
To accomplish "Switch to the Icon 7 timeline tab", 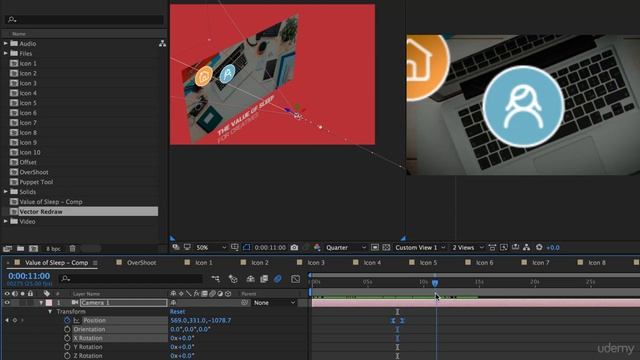I will tap(541, 263).
